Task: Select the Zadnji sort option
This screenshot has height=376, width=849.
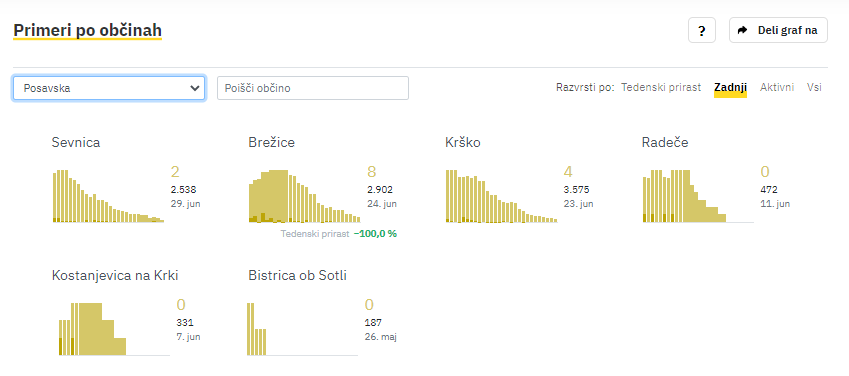Action: pos(730,87)
